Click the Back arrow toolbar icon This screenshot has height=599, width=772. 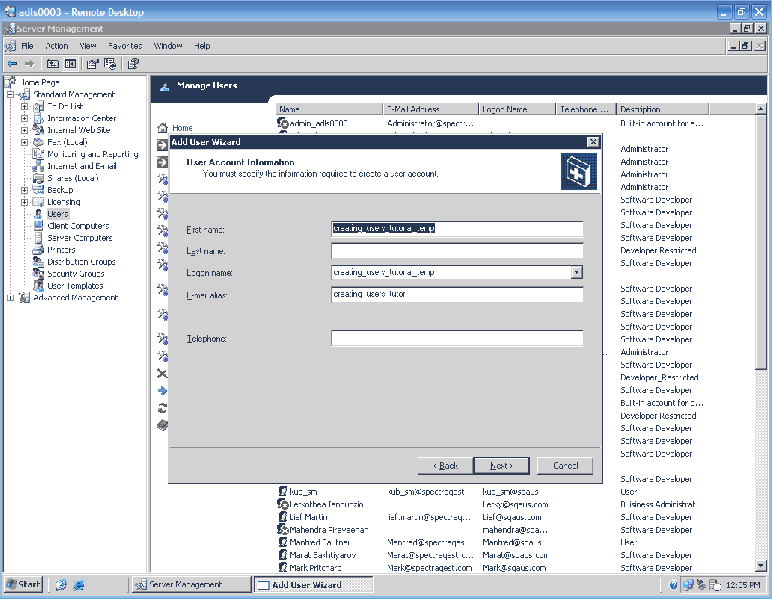pyautogui.click(x=13, y=63)
